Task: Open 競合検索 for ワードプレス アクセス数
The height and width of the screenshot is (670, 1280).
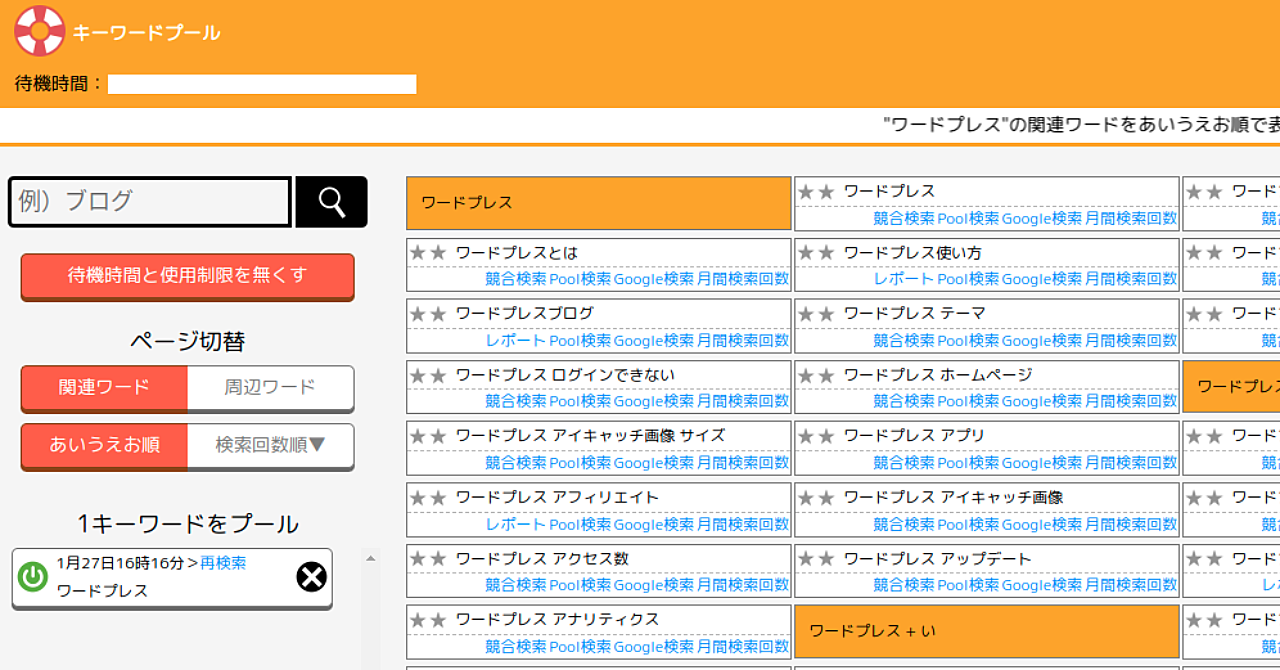Action: pyautogui.click(x=516, y=586)
